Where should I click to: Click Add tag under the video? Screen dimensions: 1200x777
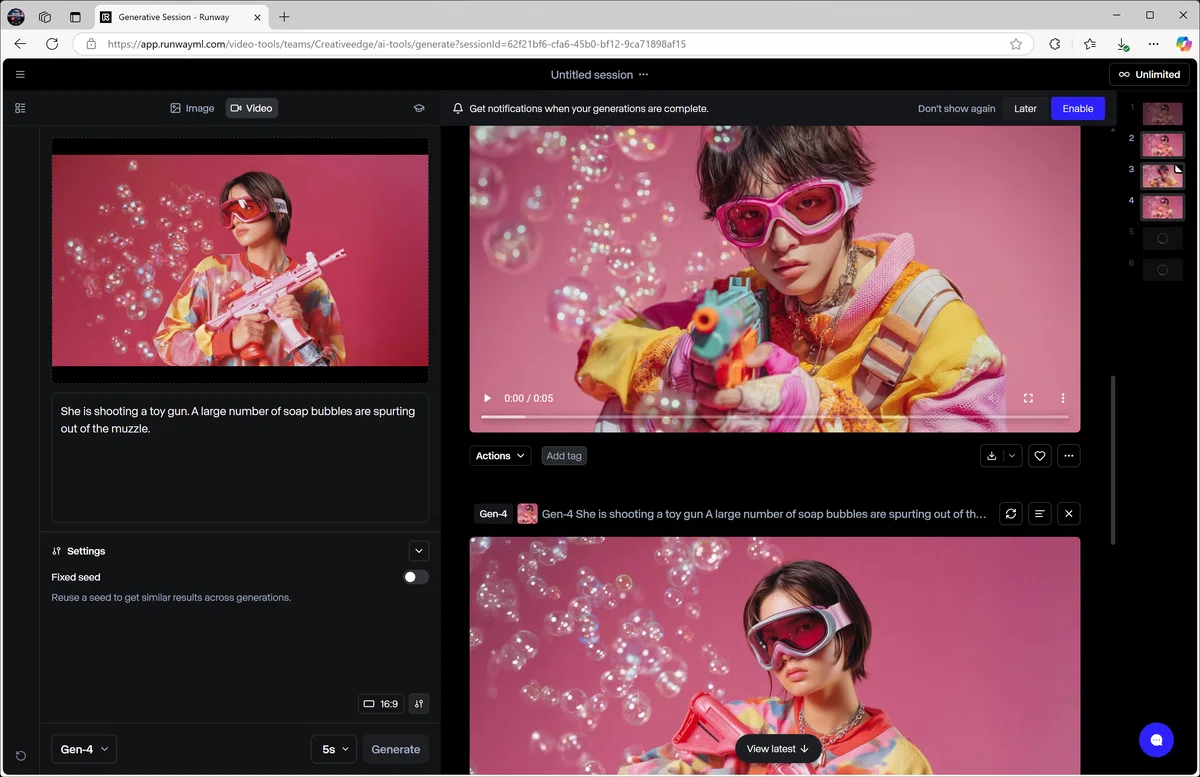[564, 456]
